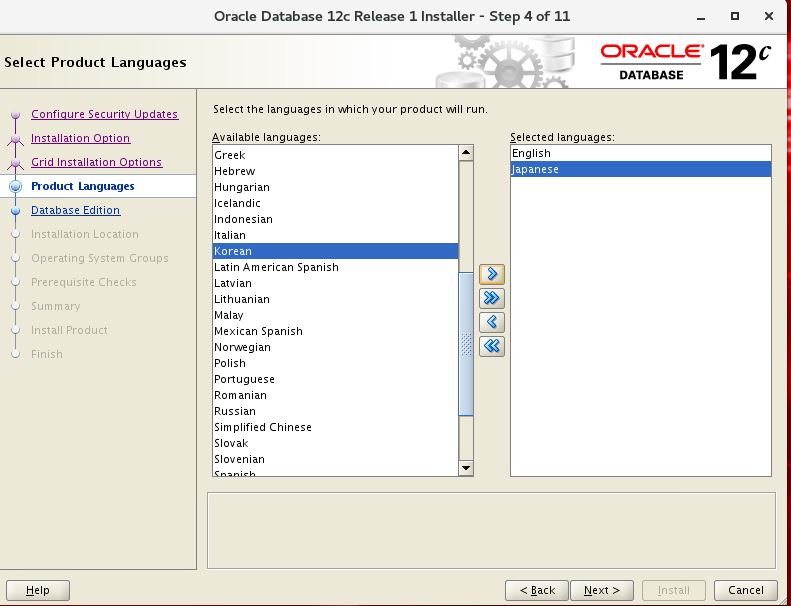Minimize the installer window
Image resolution: width=791 pixels, height=606 pixels.
(x=701, y=17)
